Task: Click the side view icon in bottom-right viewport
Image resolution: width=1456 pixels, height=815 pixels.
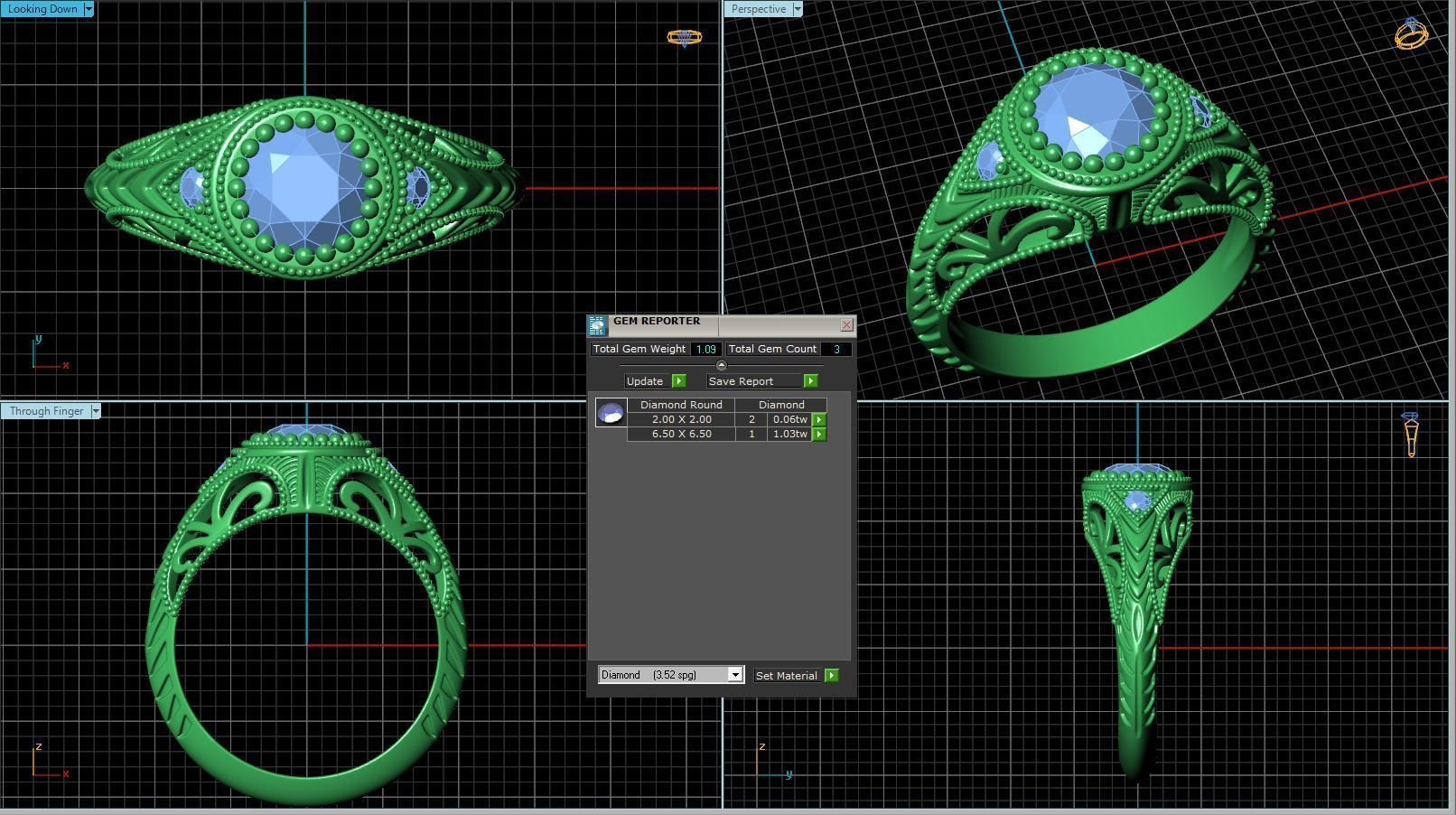Action: (1411, 435)
